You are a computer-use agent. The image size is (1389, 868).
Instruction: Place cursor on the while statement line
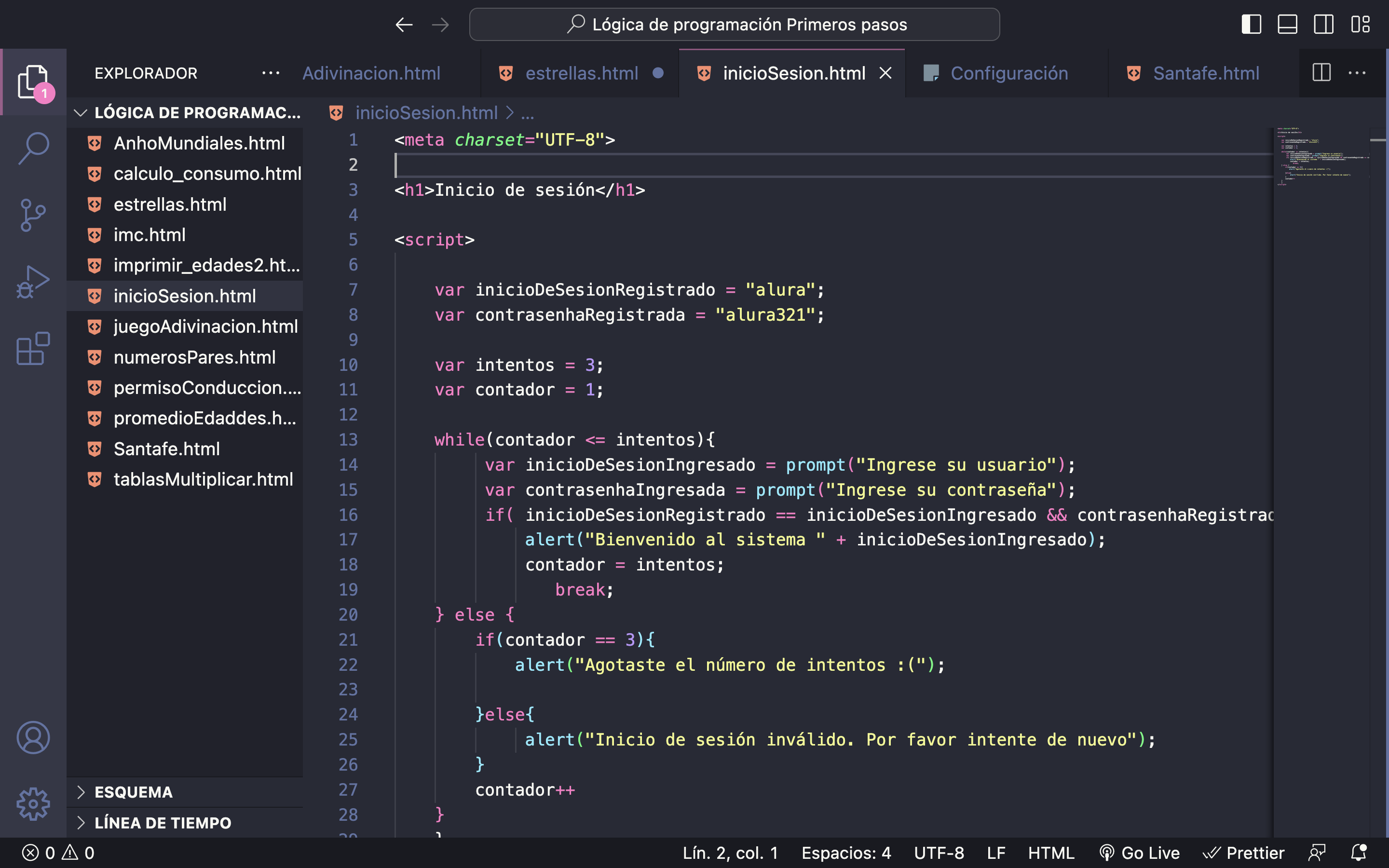574,440
